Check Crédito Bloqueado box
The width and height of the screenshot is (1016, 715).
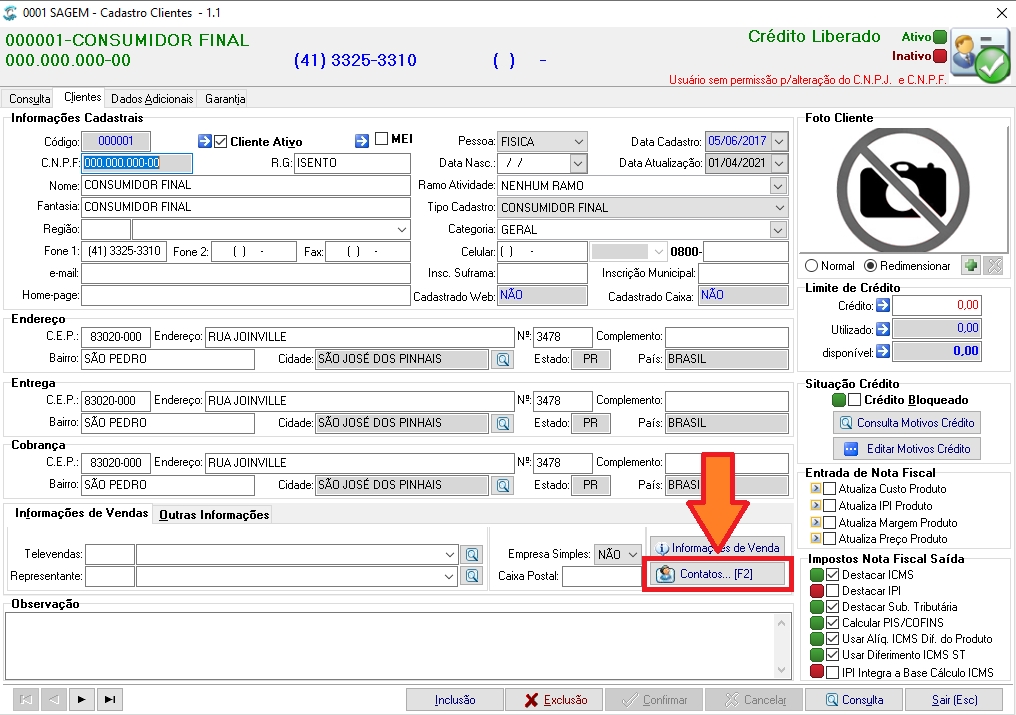coord(855,400)
